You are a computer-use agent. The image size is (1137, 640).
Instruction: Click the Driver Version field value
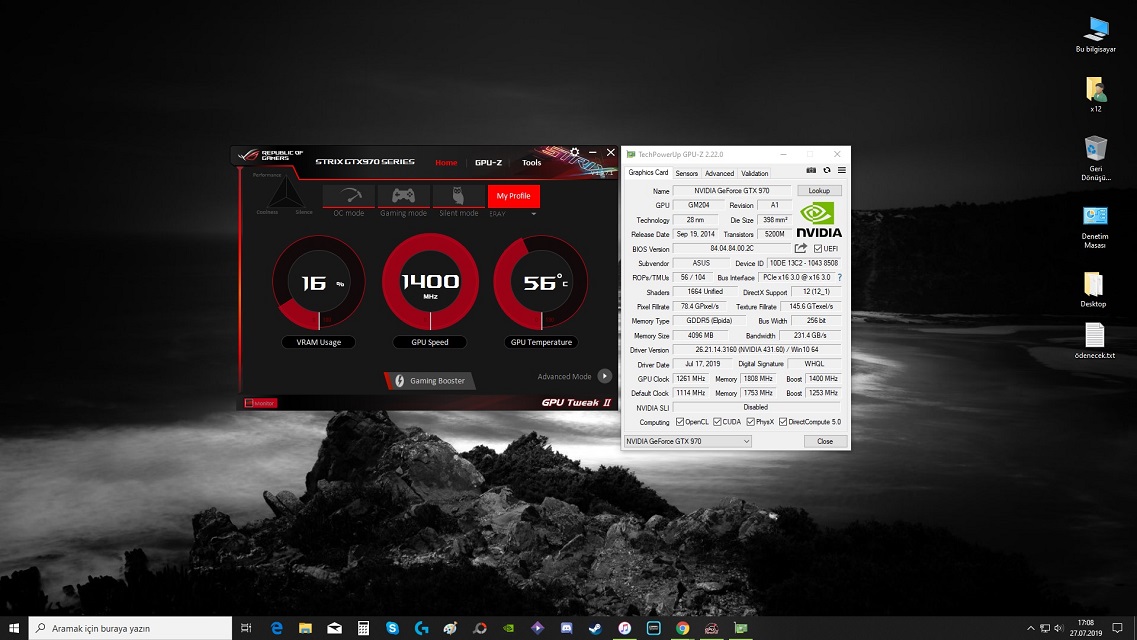[757, 350]
